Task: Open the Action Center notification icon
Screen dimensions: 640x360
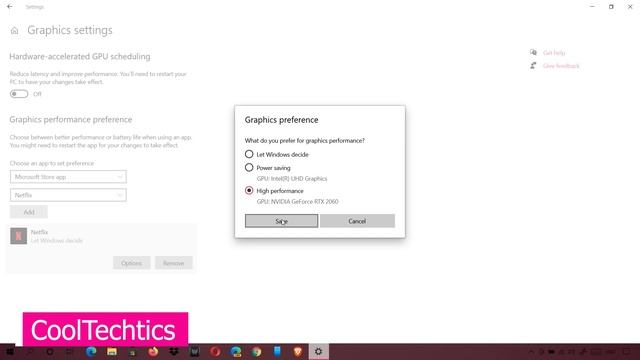Action: 628,351
